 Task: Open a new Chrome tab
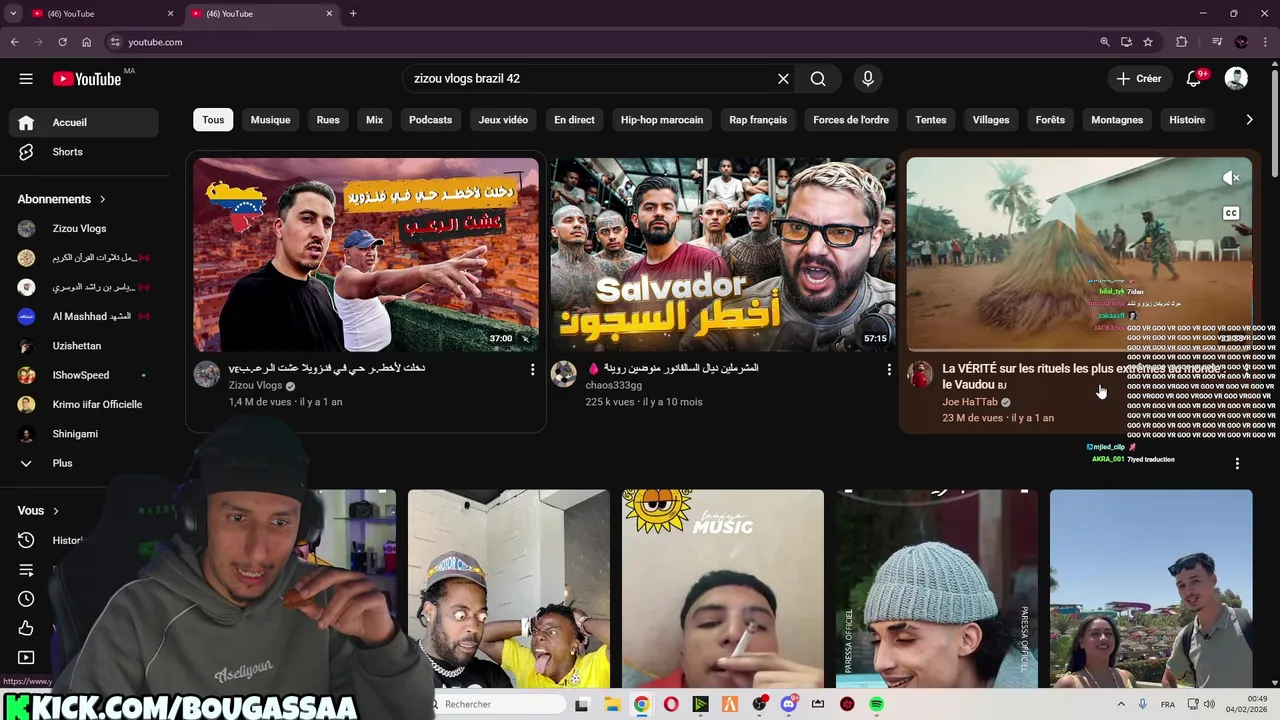353,14
